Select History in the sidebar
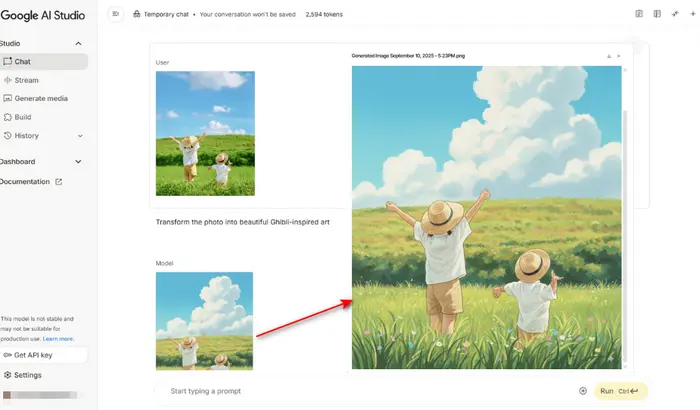 coord(26,136)
